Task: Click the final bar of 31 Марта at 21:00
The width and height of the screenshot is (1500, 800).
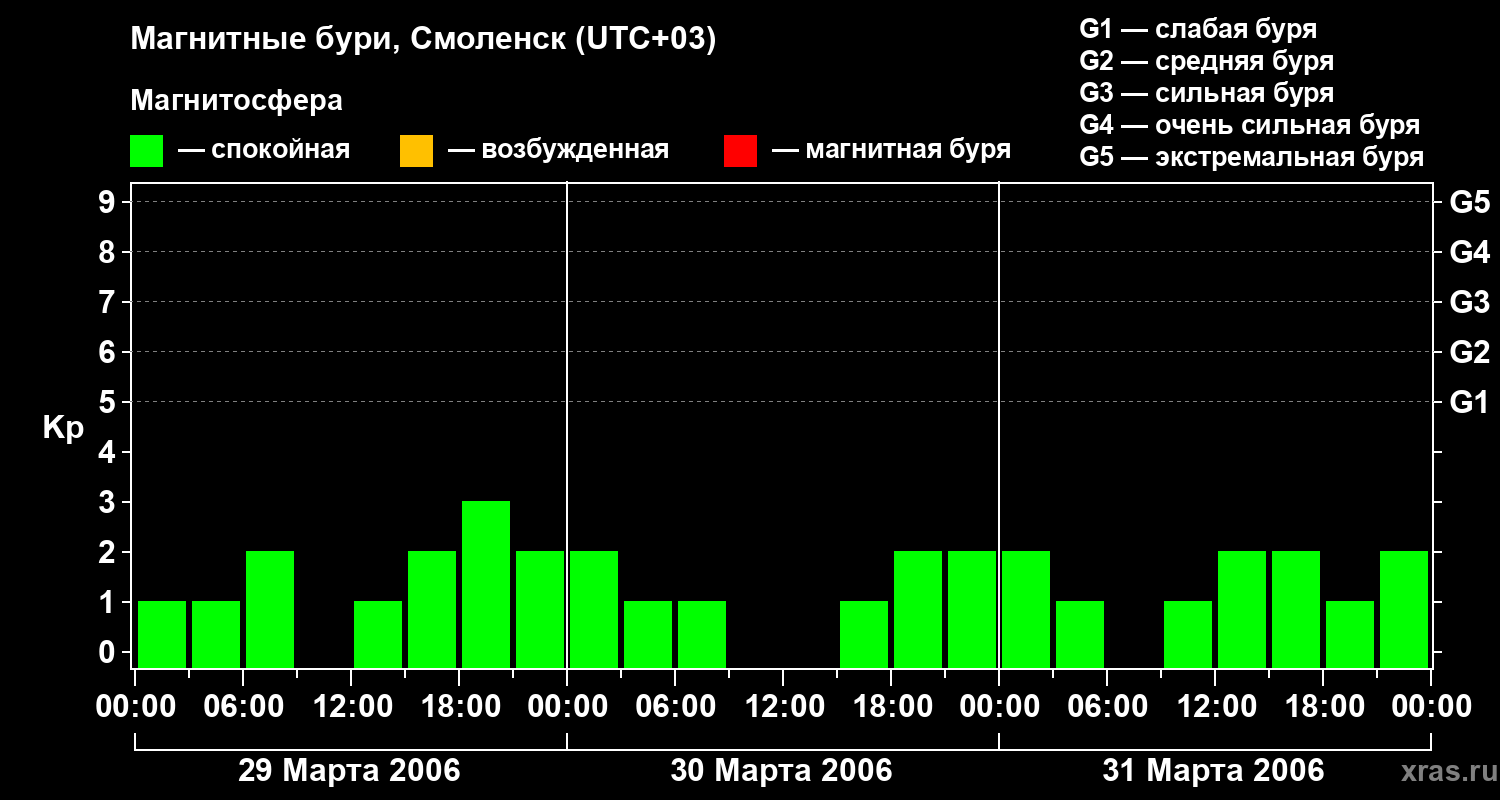Action: coord(1404,609)
